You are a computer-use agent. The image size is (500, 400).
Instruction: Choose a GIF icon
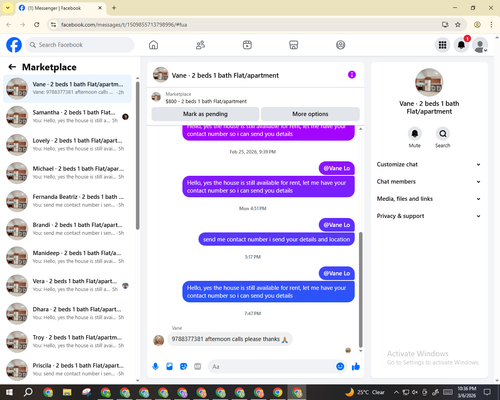tap(198, 367)
